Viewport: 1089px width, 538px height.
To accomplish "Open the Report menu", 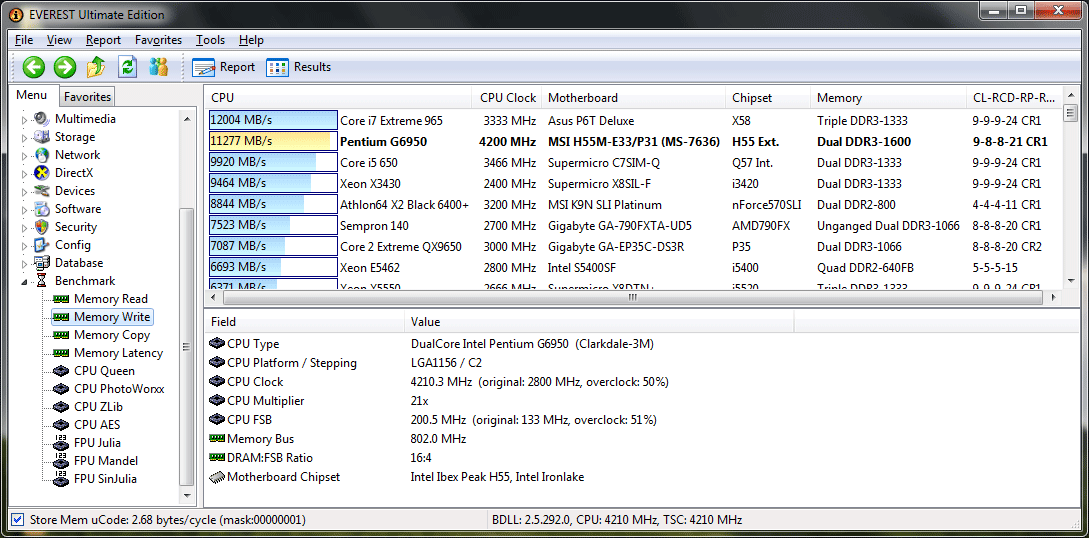I will point(103,40).
